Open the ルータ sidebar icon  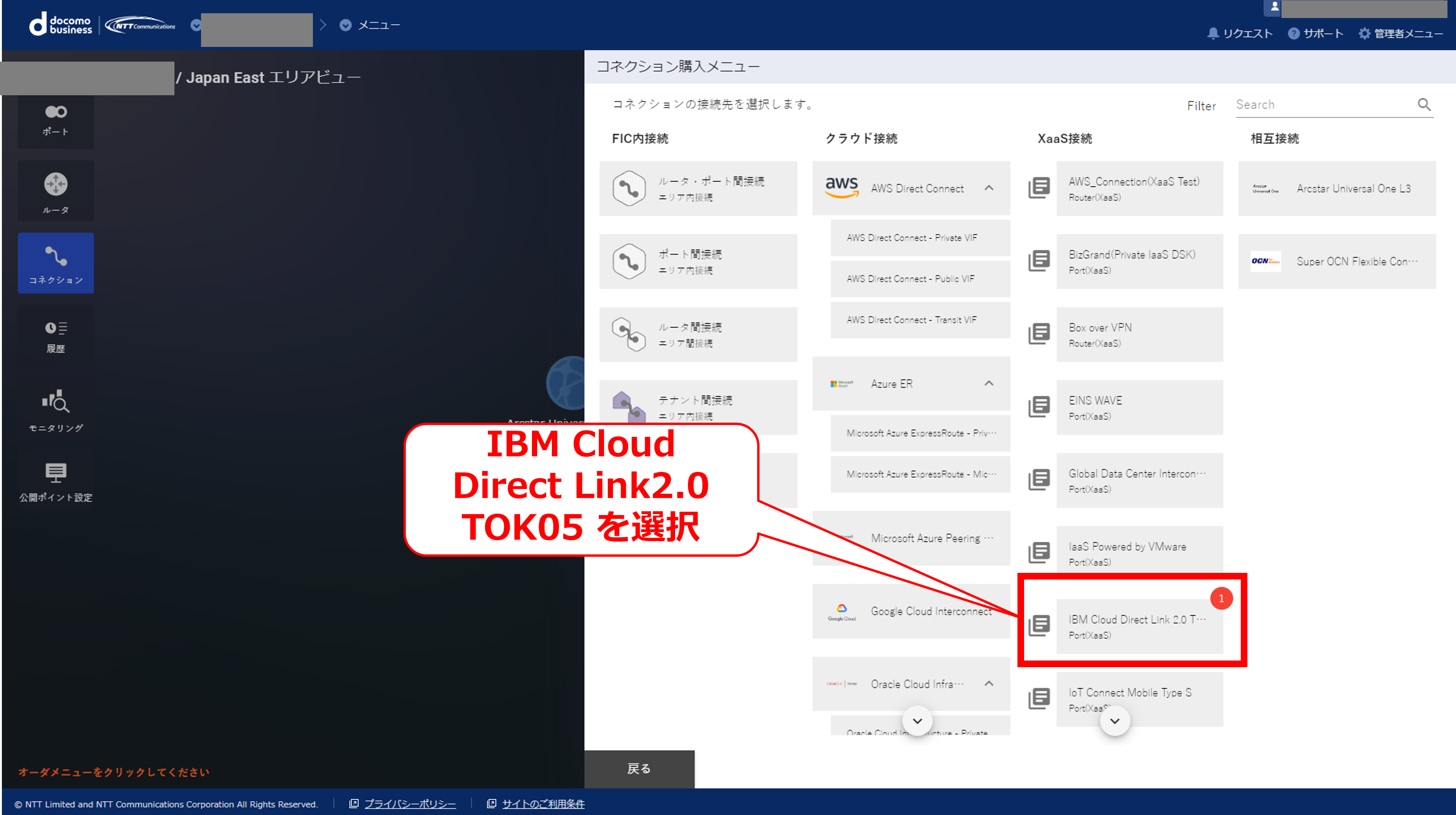coord(55,191)
